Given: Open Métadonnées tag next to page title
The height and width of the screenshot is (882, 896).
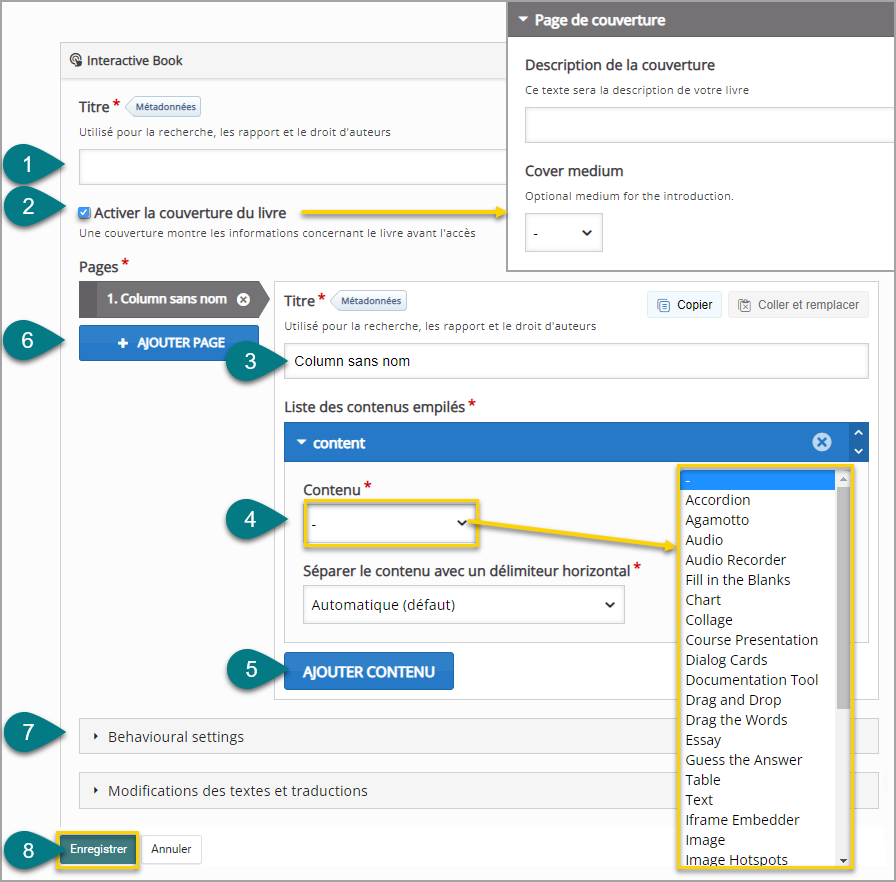Looking at the screenshot, I should [370, 300].
